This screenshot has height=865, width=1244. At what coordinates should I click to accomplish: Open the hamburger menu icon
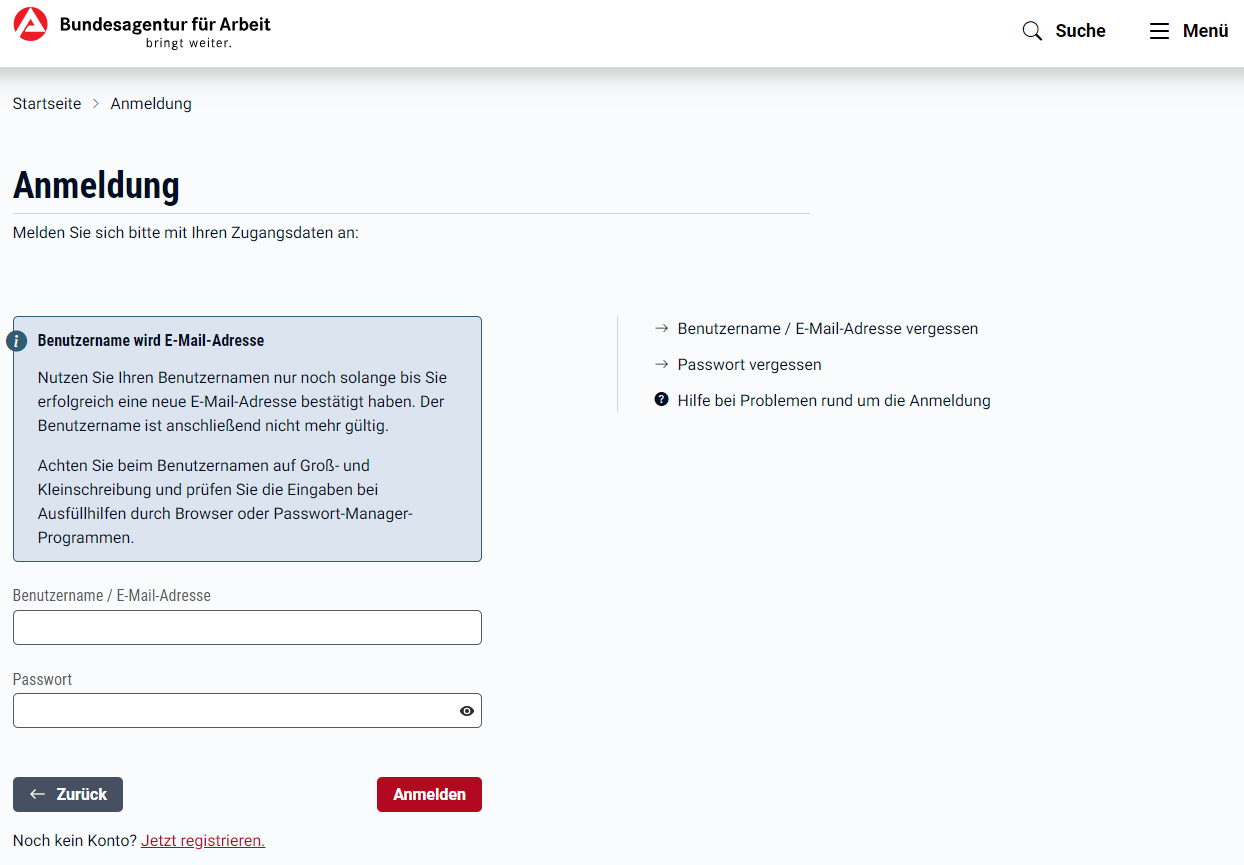(x=1159, y=31)
